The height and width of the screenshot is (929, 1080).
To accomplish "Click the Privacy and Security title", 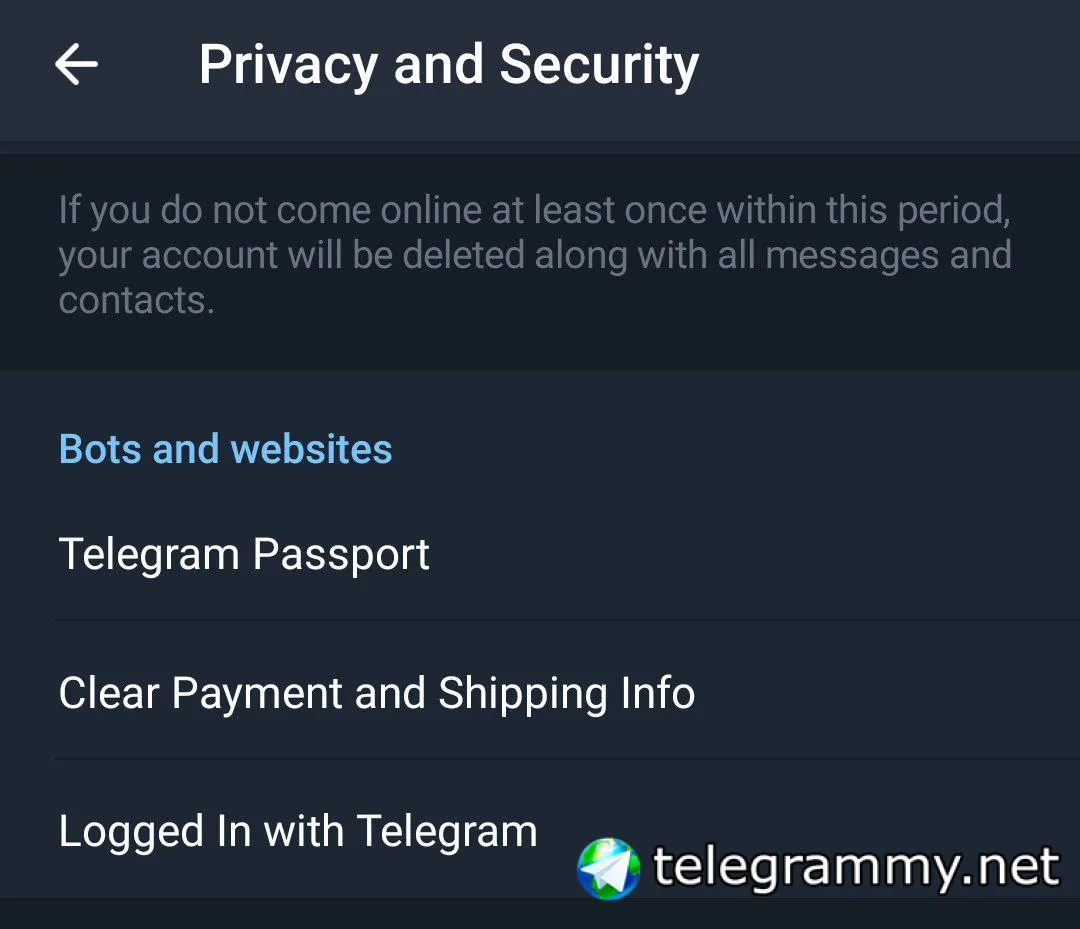I will pyautogui.click(x=448, y=66).
